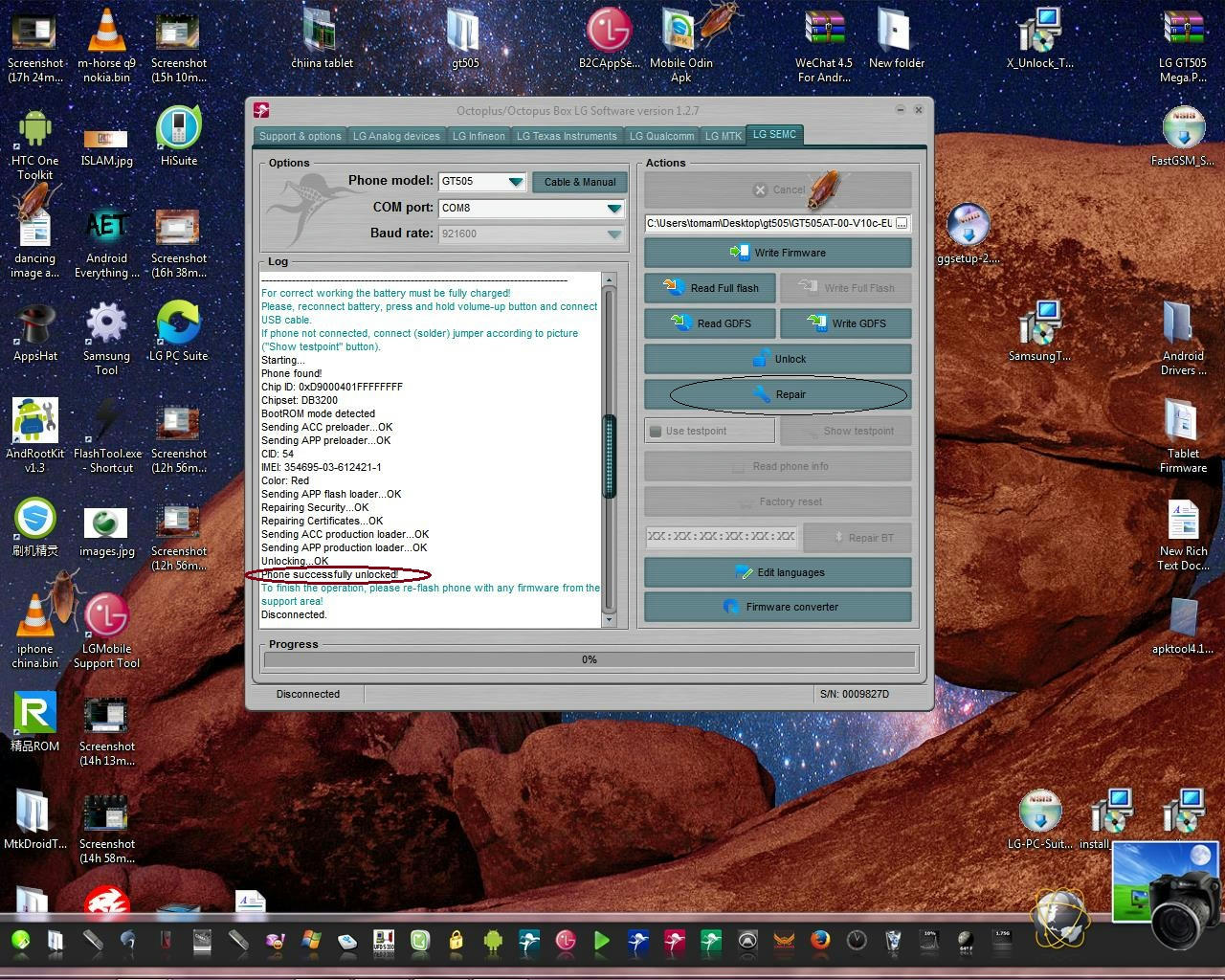Viewport: 1225px width, 980px height.
Task: Click the Repair button
Action: 777,394
